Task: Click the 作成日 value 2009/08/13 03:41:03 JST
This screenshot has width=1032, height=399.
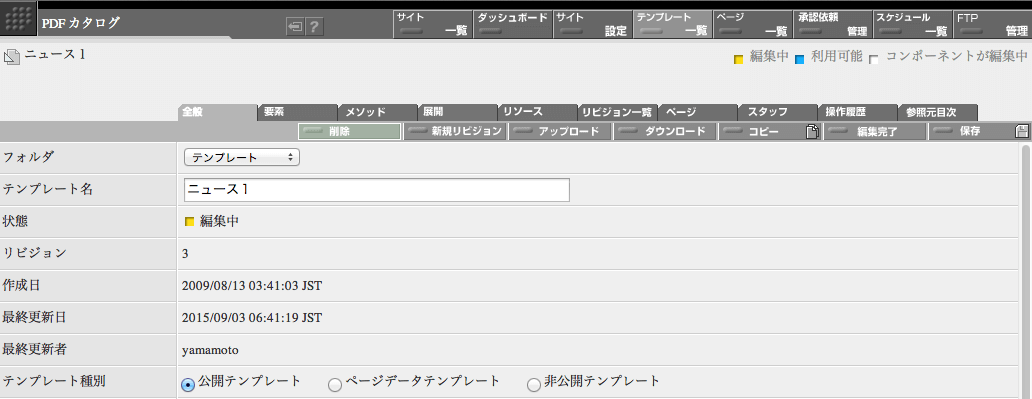Action: [252, 286]
